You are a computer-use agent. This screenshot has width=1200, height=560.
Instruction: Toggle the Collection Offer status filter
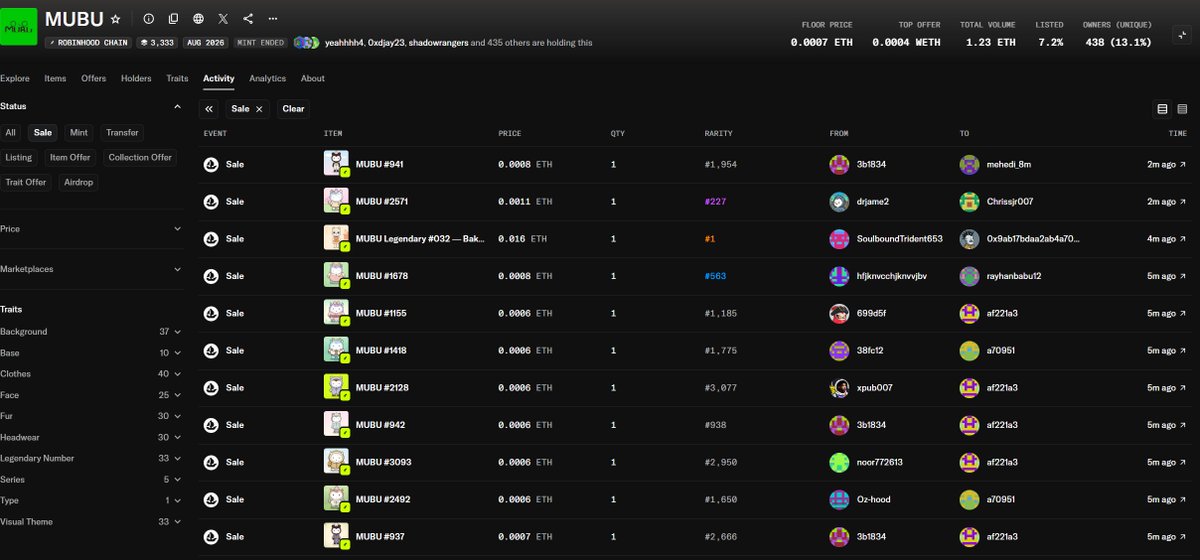click(139, 157)
